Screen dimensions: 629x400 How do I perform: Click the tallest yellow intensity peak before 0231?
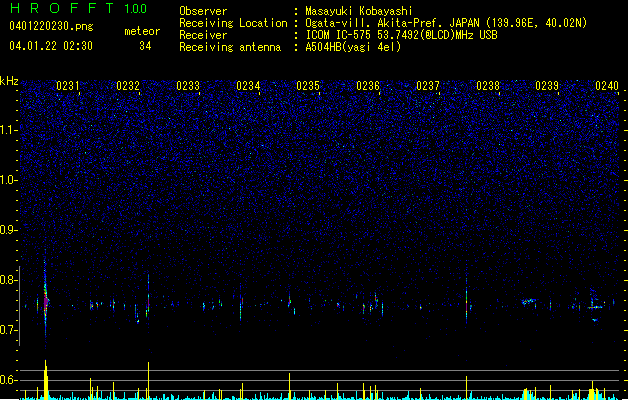(46, 380)
